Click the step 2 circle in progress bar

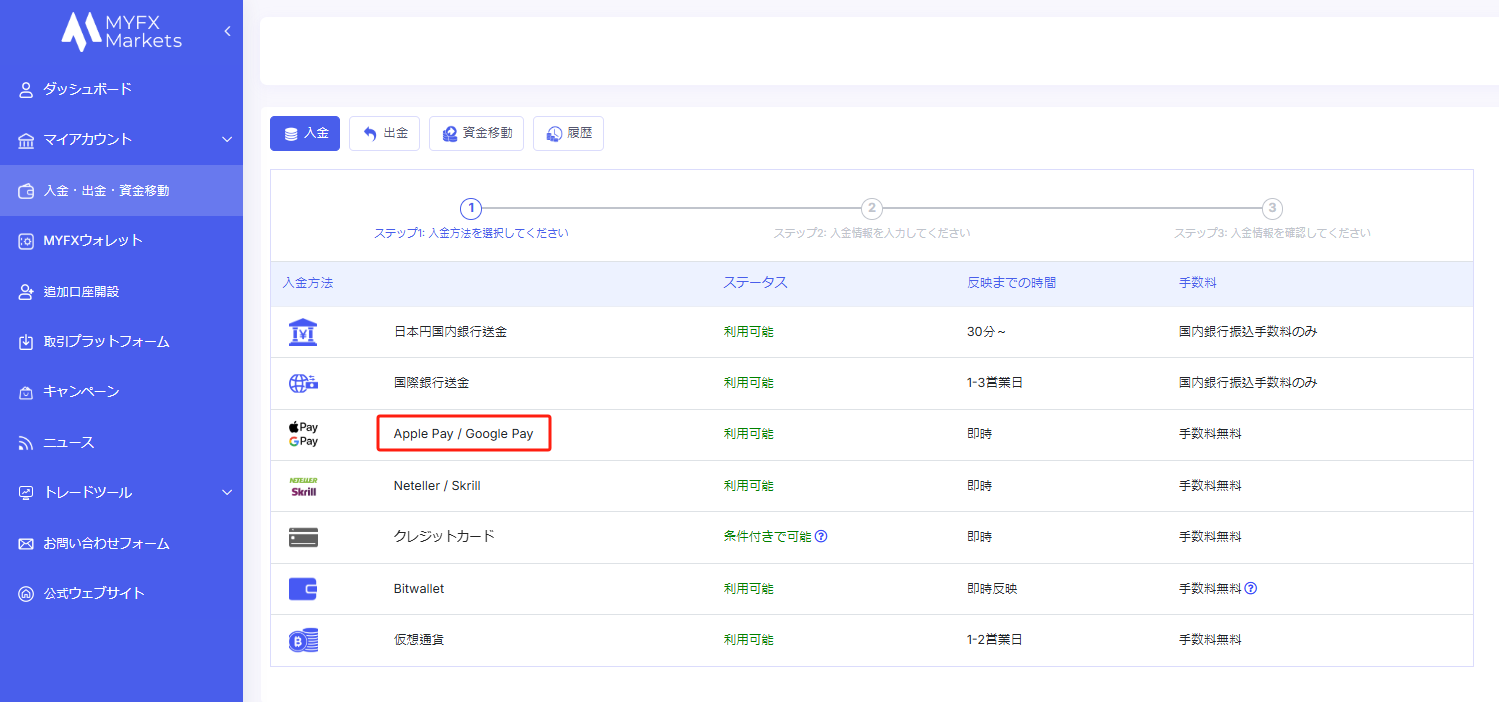click(x=872, y=208)
